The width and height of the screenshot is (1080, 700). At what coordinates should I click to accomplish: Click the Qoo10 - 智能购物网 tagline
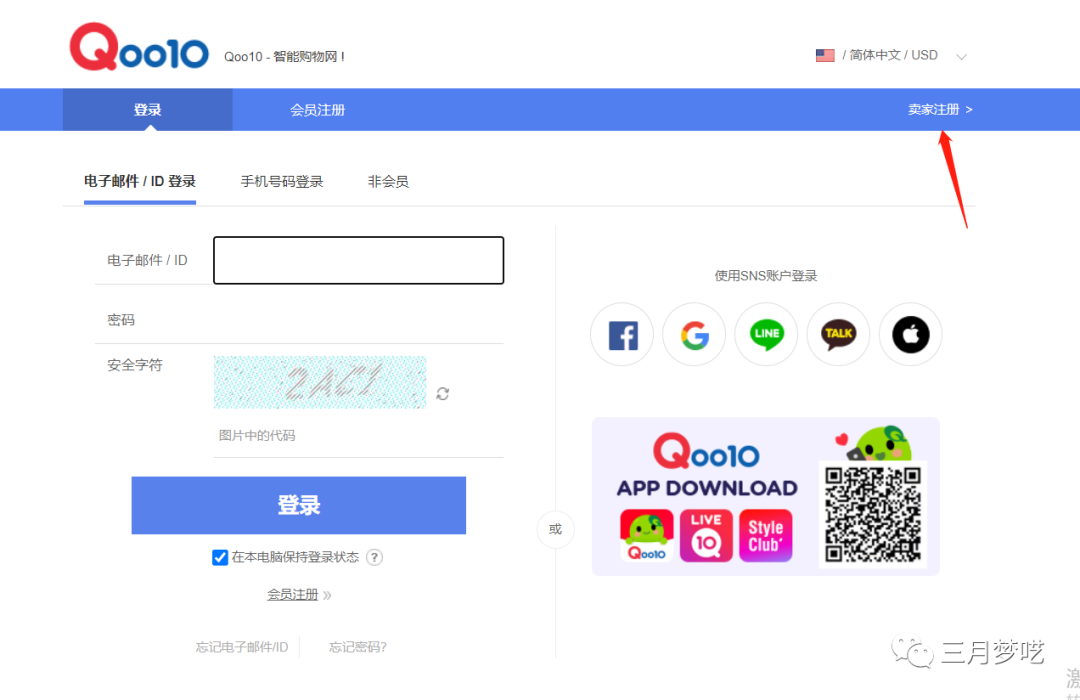point(284,56)
